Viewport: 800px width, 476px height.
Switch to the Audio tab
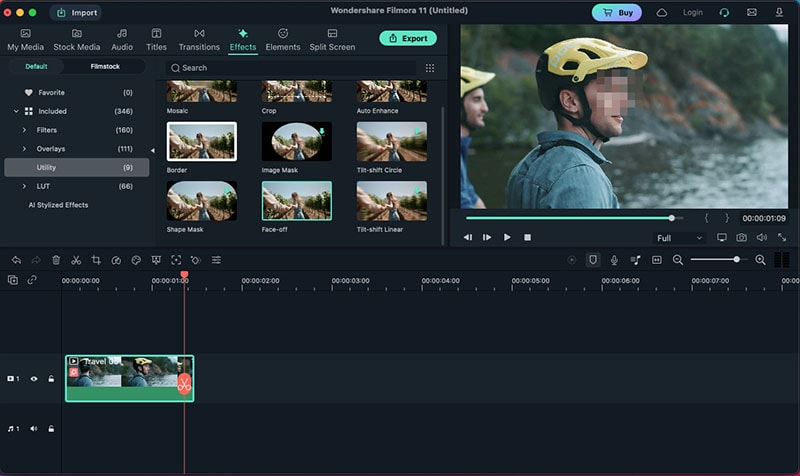point(122,40)
